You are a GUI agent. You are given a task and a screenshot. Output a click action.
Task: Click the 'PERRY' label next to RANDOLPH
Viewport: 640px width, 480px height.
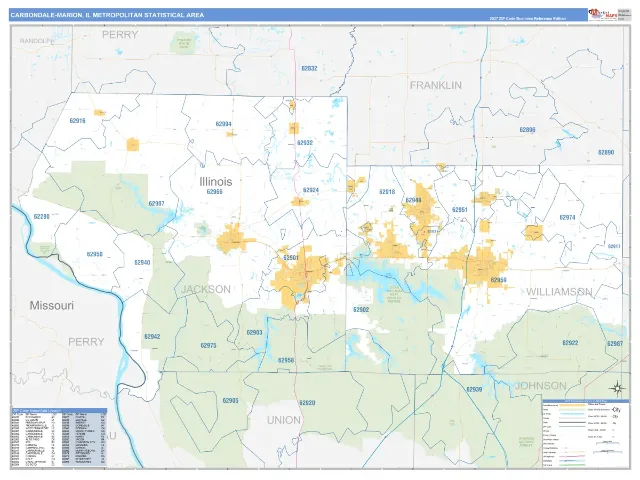click(120, 35)
